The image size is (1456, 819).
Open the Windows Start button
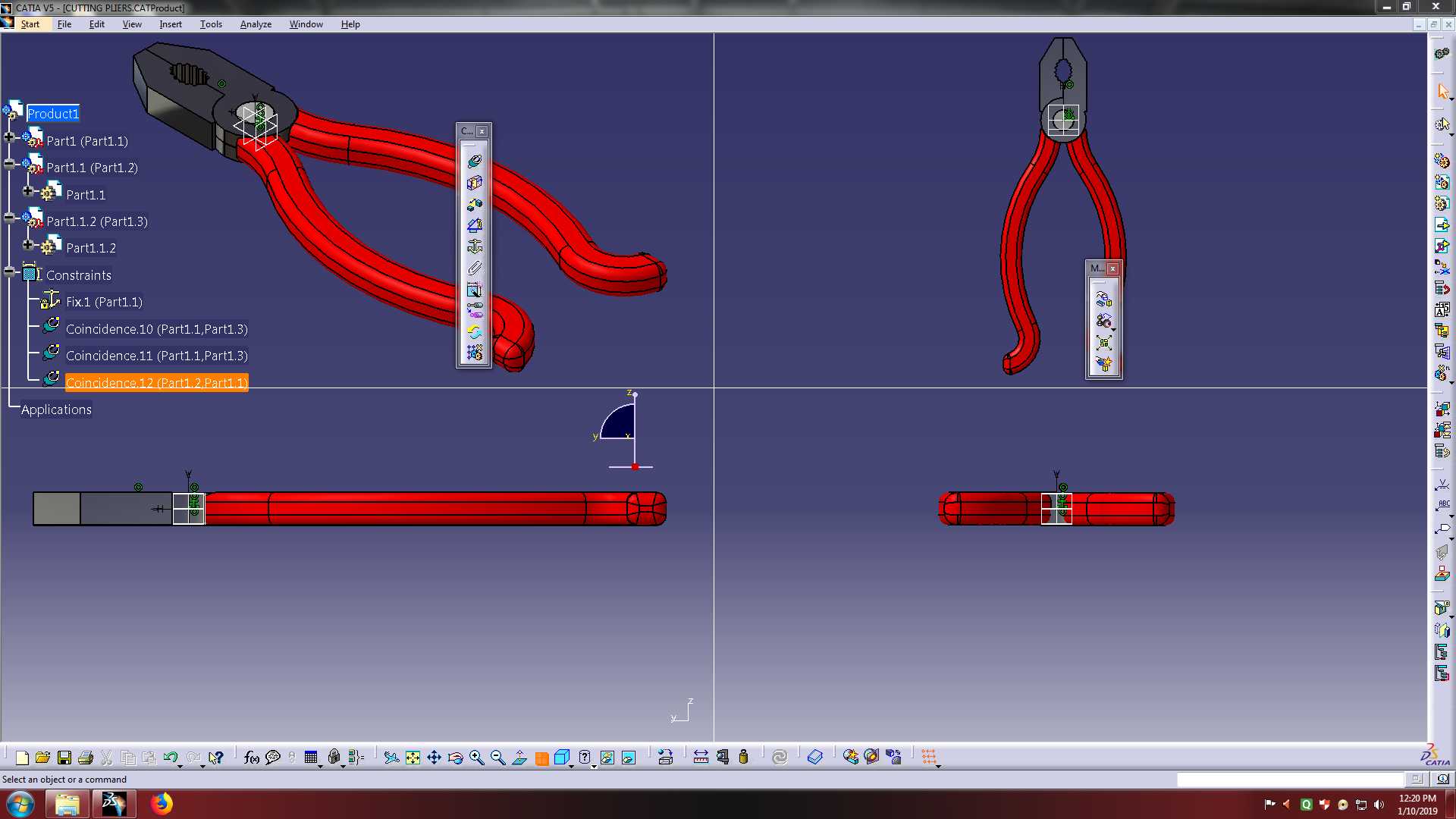coord(20,804)
